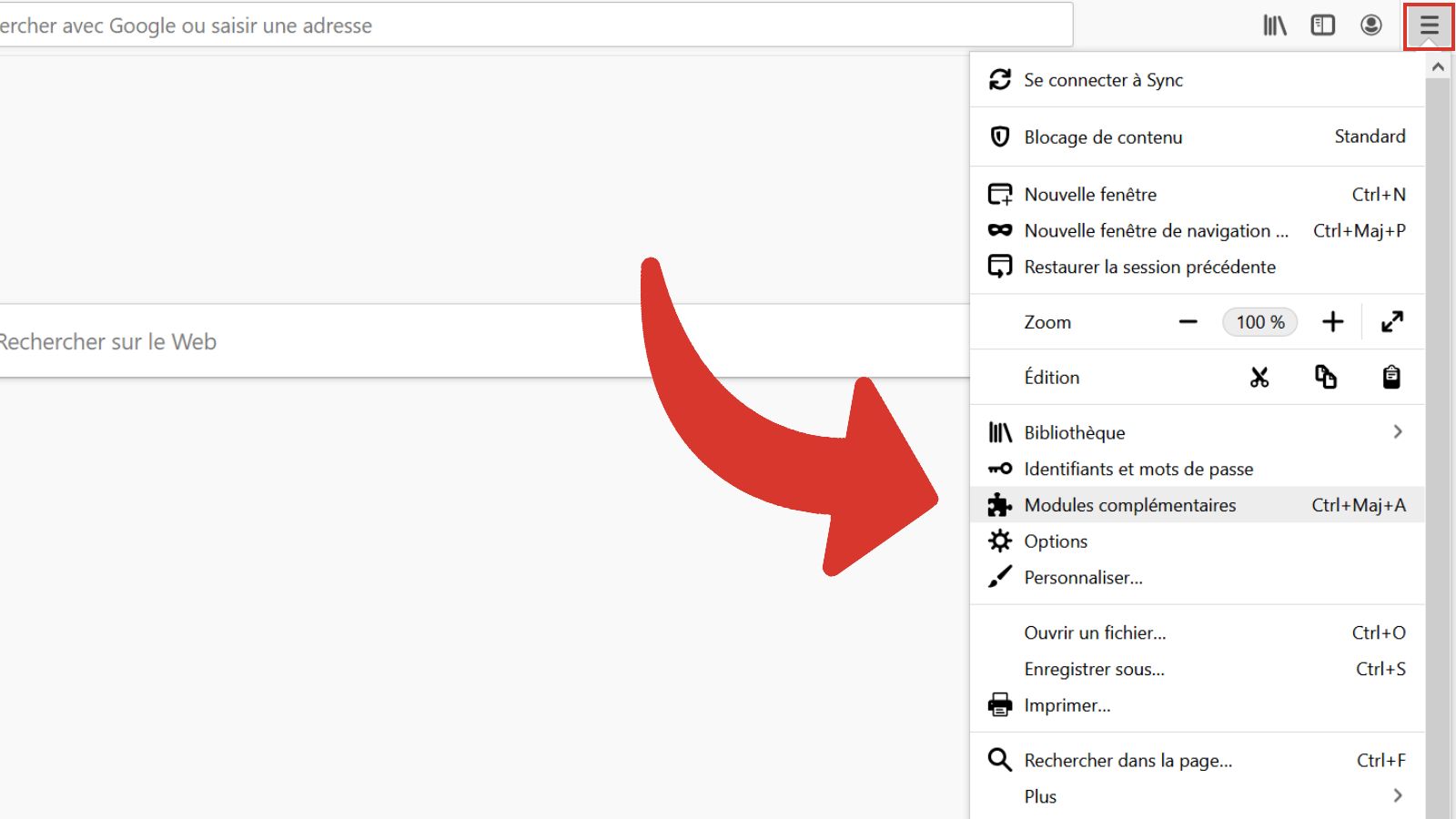The height and width of the screenshot is (819, 1456).
Task: Open the Firefox Library toolbar icon
Action: click(1274, 25)
